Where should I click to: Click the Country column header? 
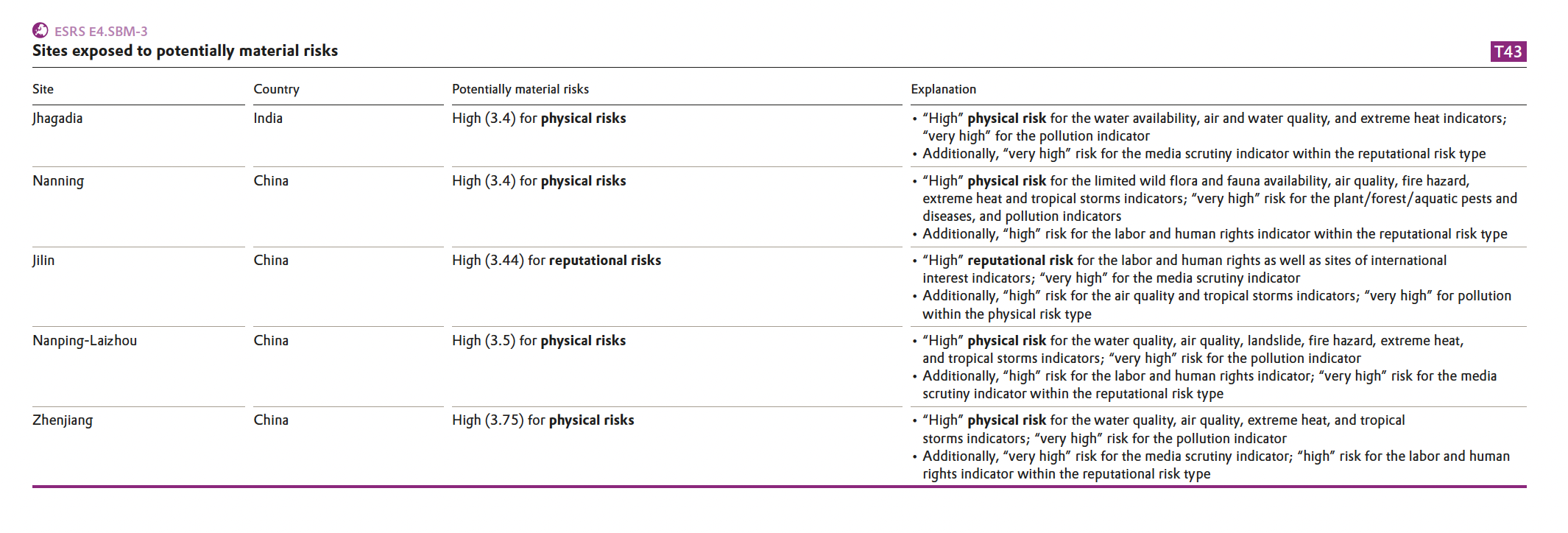click(276, 89)
